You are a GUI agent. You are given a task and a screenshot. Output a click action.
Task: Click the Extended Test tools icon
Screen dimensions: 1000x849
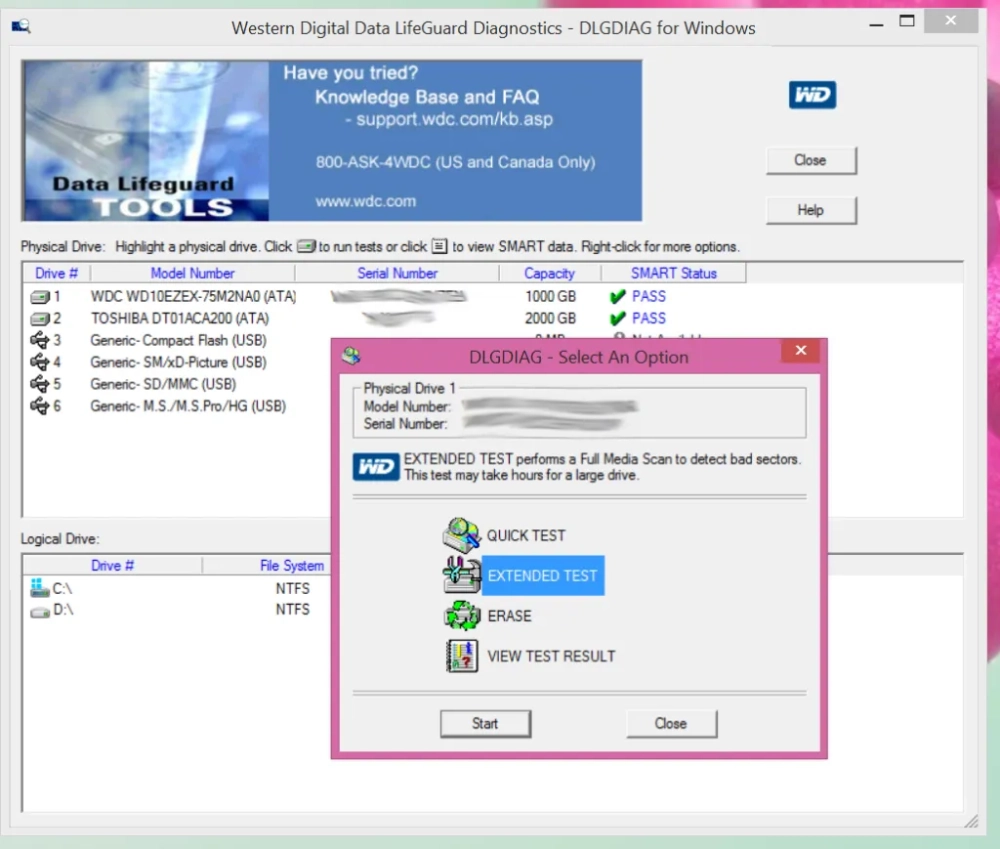pos(461,575)
